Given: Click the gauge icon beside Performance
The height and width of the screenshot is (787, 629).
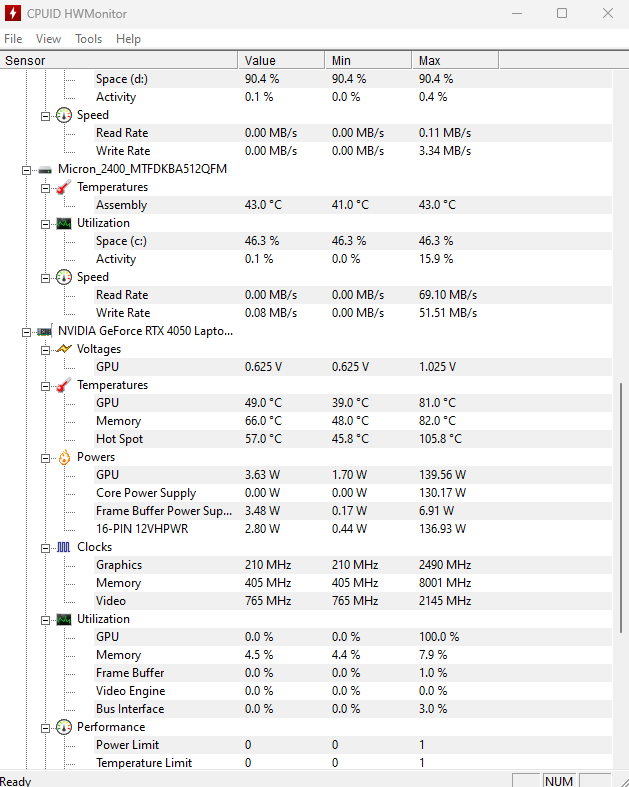Looking at the screenshot, I should (64, 727).
